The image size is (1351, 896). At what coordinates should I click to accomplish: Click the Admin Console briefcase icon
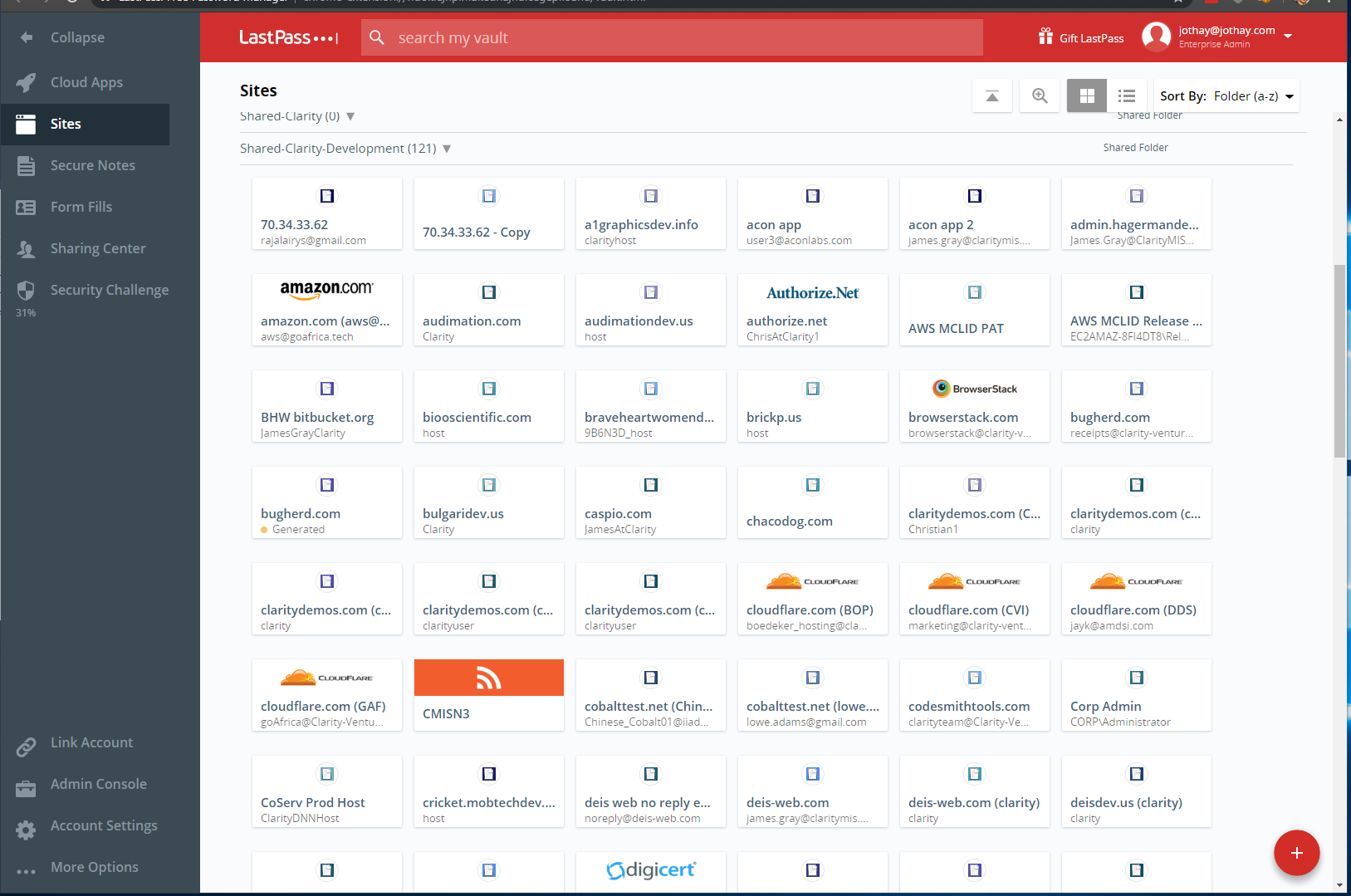tap(26, 788)
